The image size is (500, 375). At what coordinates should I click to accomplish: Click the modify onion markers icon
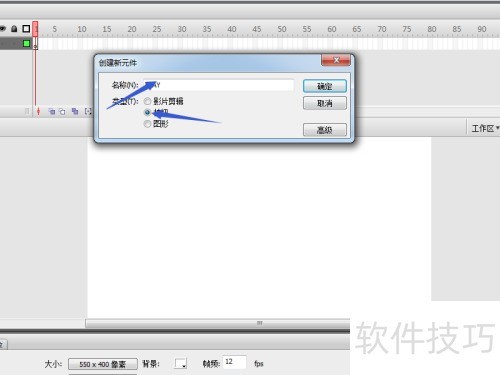[88, 111]
